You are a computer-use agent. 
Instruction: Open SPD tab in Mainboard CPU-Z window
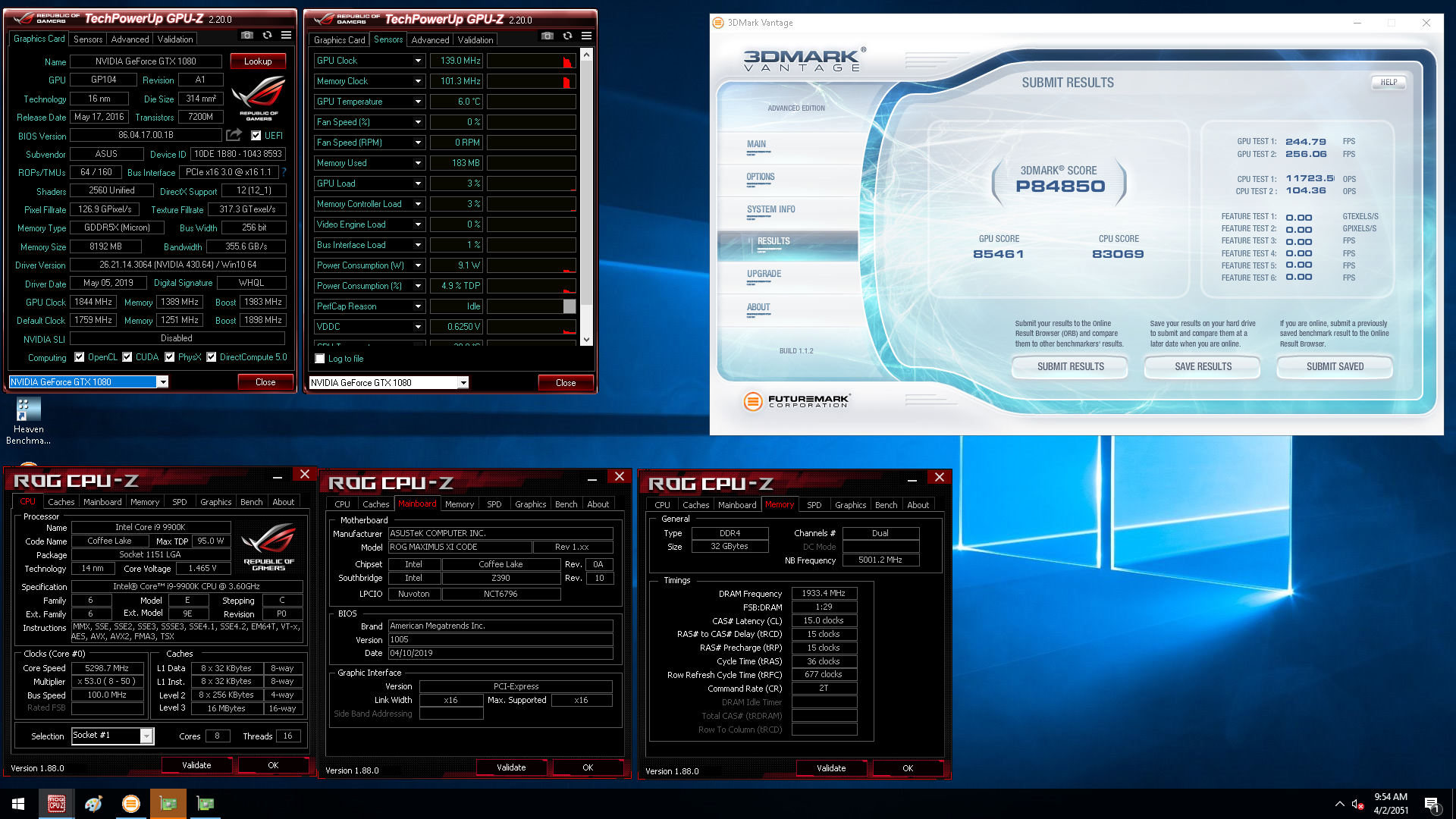point(494,504)
